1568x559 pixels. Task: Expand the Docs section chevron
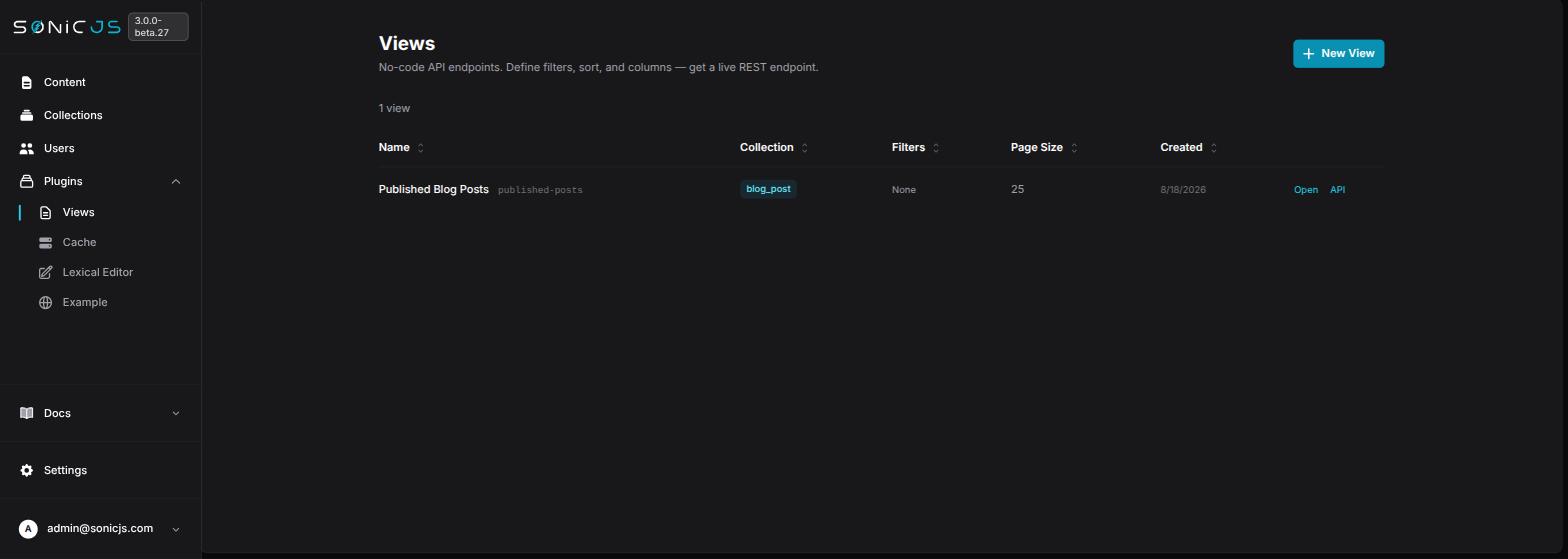point(176,413)
